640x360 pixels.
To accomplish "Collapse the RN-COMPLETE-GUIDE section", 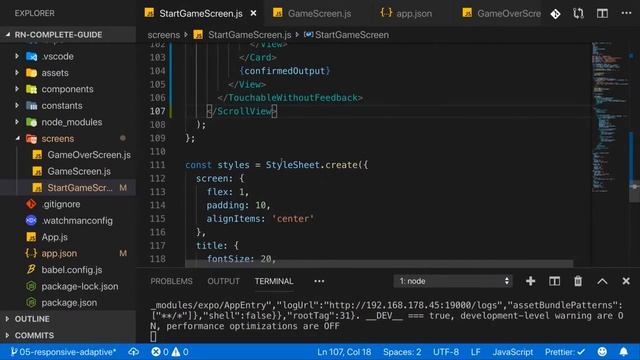I will [x=58, y=35].
